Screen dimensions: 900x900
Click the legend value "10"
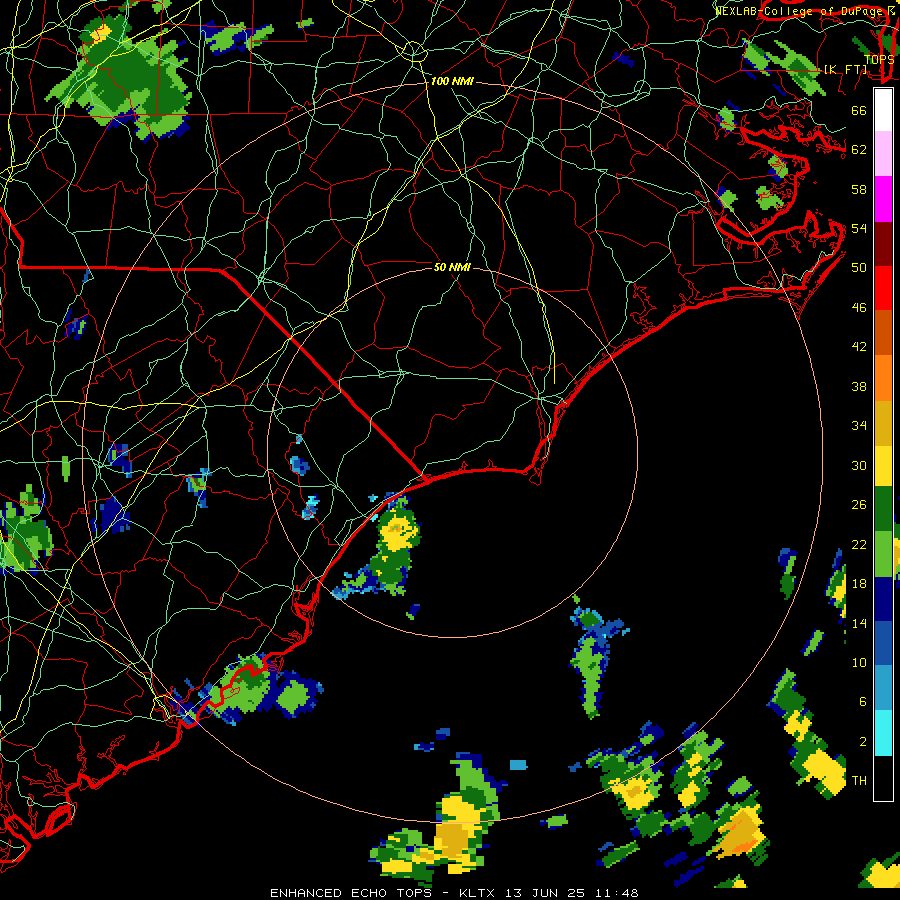[859, 662]
